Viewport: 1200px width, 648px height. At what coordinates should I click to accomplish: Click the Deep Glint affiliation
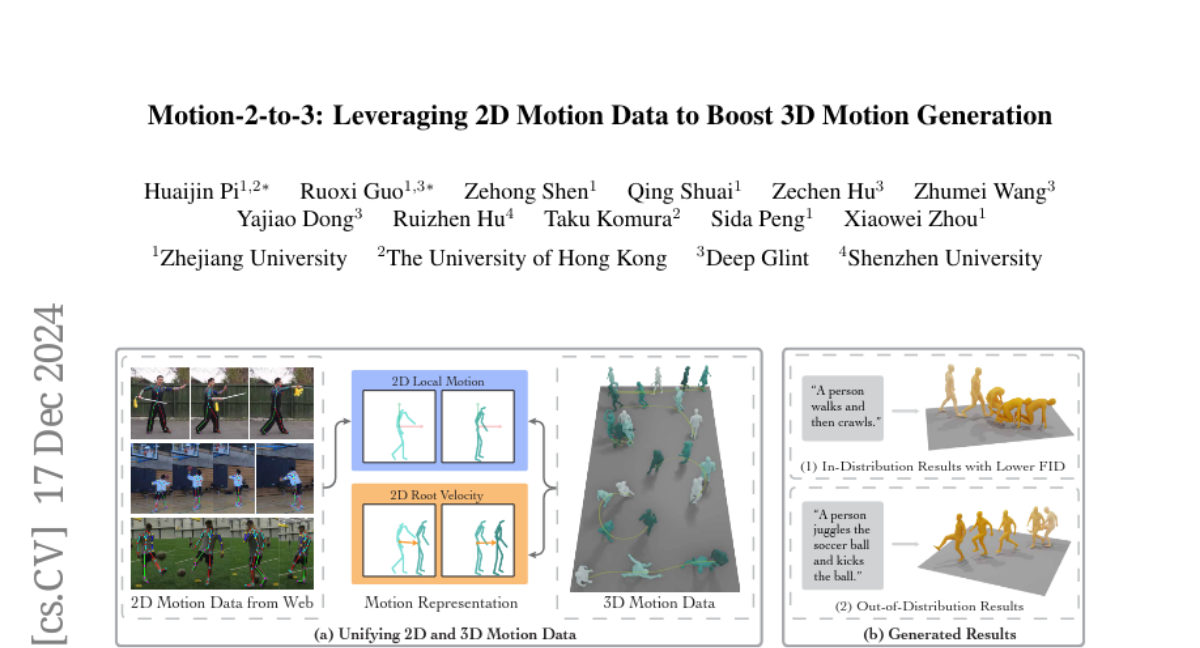click(x=752, y=258)
